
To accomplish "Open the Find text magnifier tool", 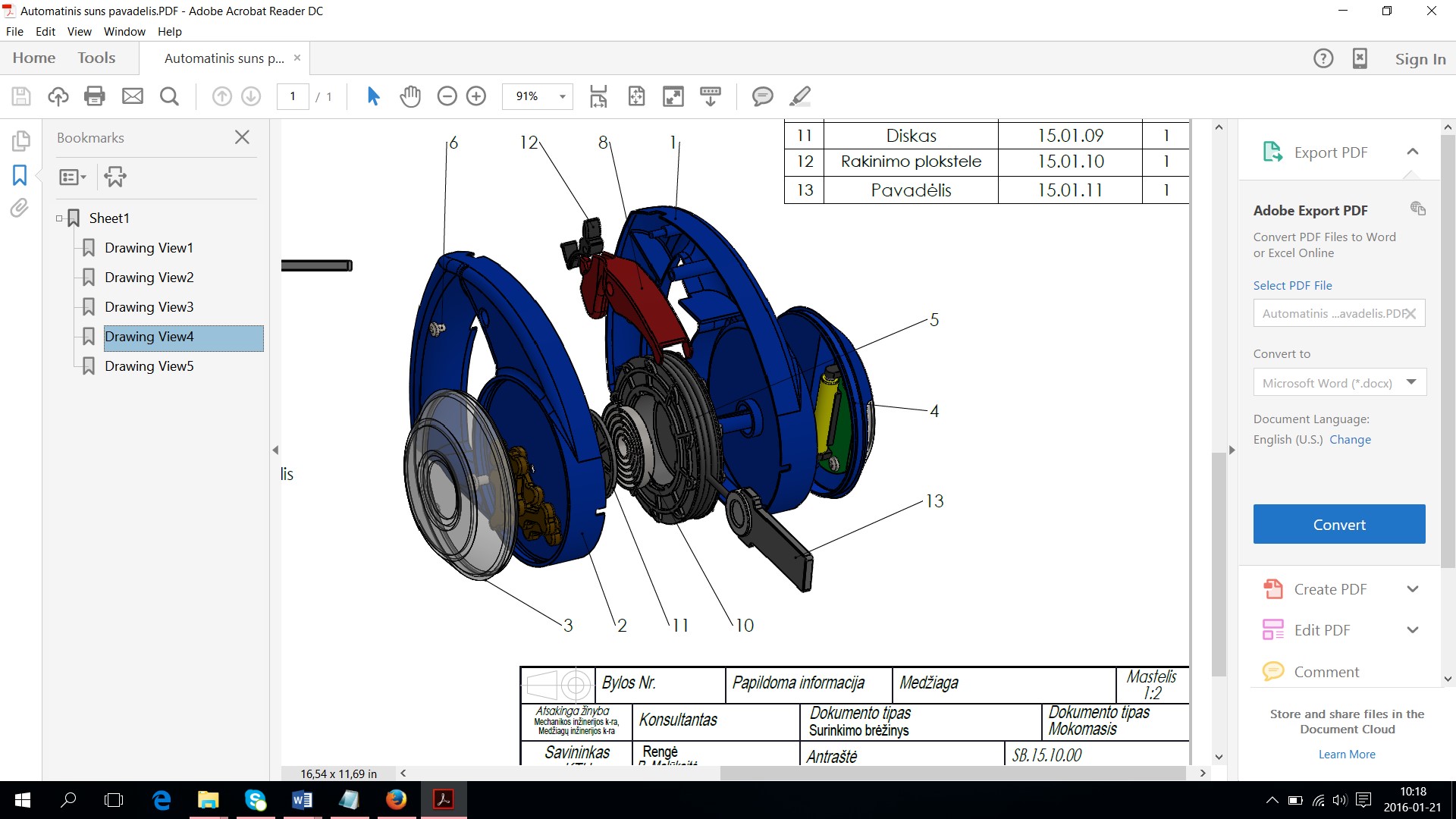I will (x=170, y=96).
